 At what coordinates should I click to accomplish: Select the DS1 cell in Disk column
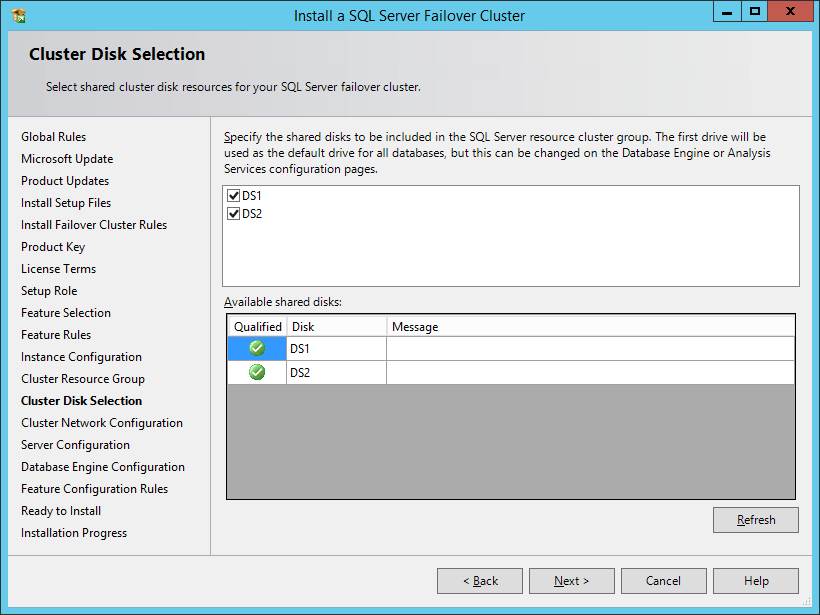[337, 349]
